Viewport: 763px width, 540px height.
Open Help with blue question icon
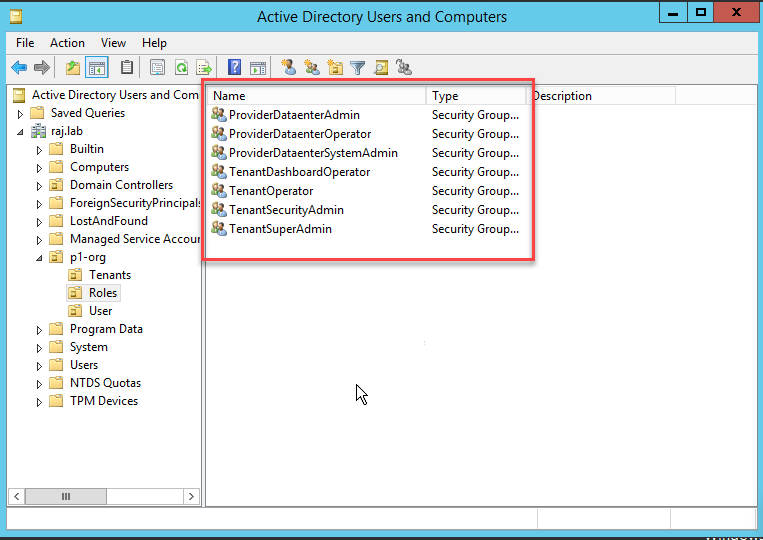[235, 67]
